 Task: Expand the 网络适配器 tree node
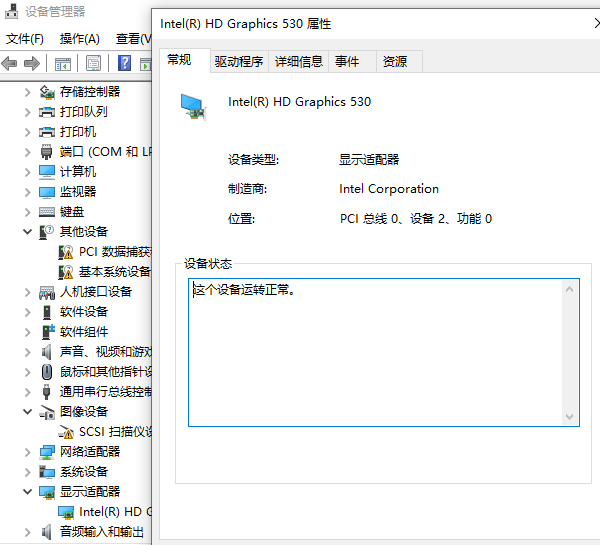[28, 452]
